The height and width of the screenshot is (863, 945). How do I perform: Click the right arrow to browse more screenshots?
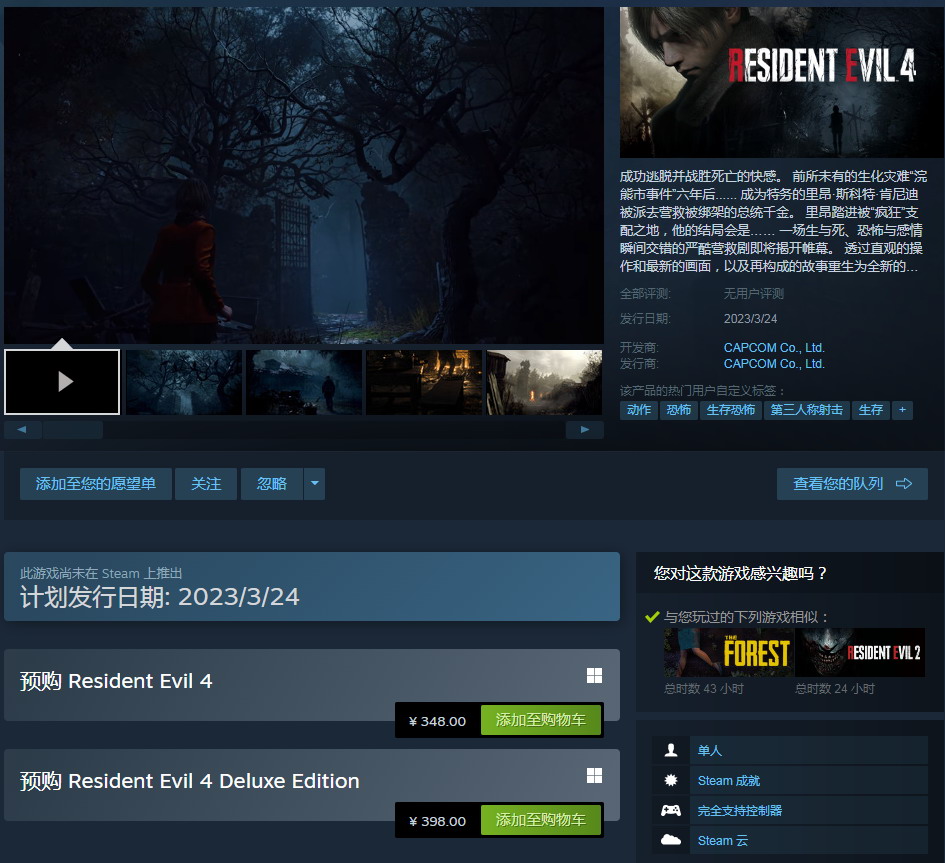[585, 429]
